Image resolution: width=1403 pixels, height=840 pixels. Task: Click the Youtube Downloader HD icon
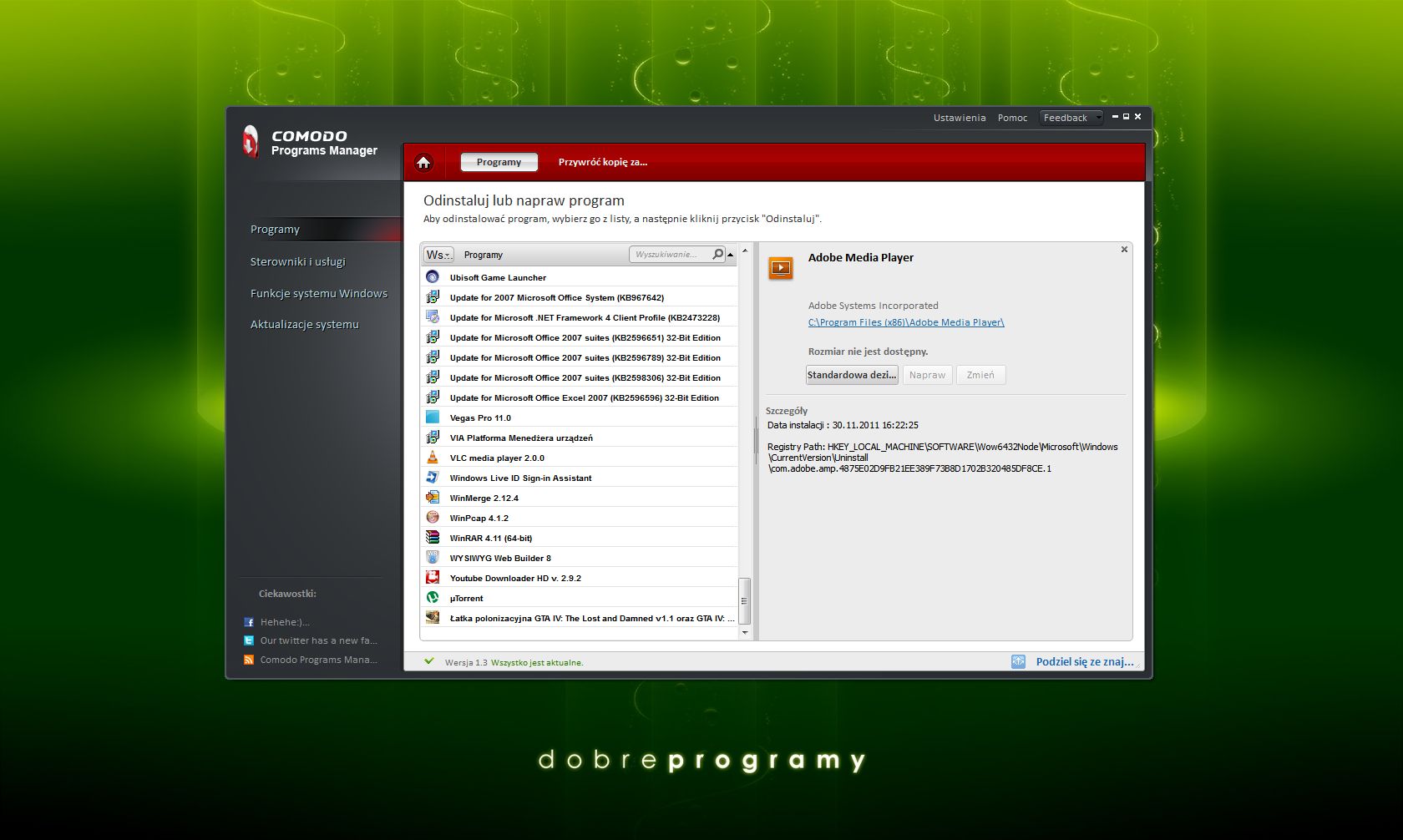(433, 576)
